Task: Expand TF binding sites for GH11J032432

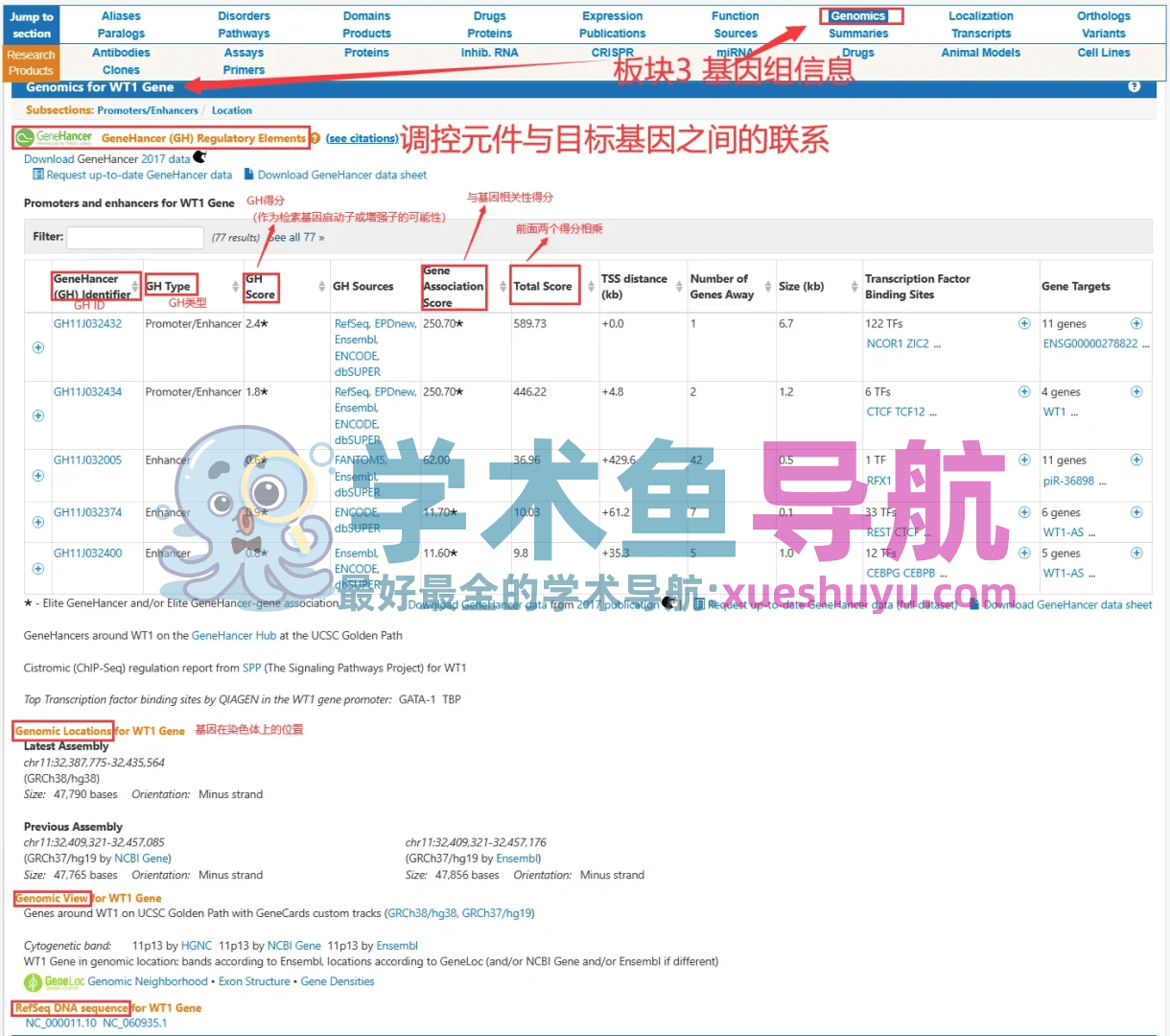Action: [x=1024, y=324]
